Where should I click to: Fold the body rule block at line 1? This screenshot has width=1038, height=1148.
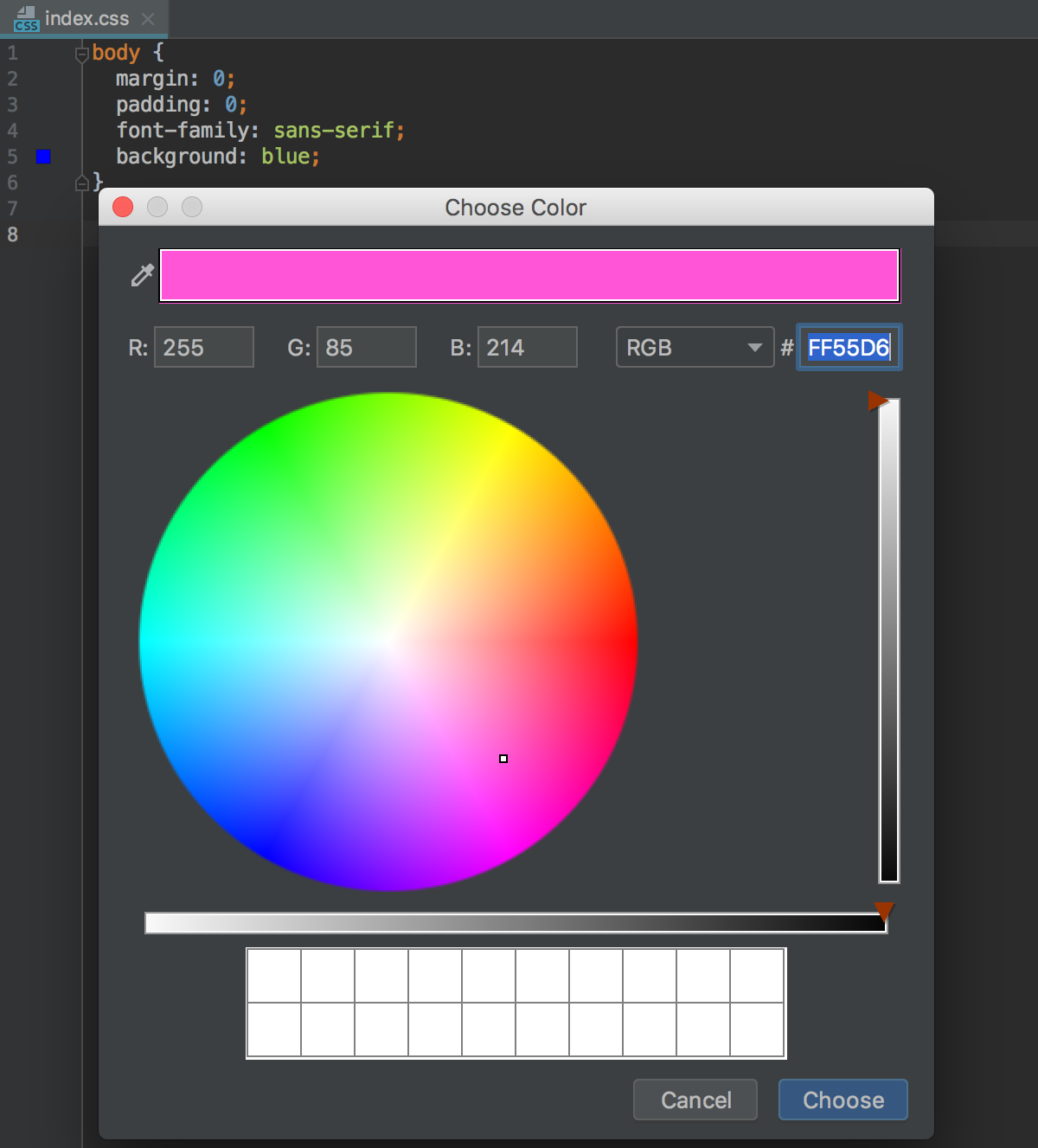82,55
